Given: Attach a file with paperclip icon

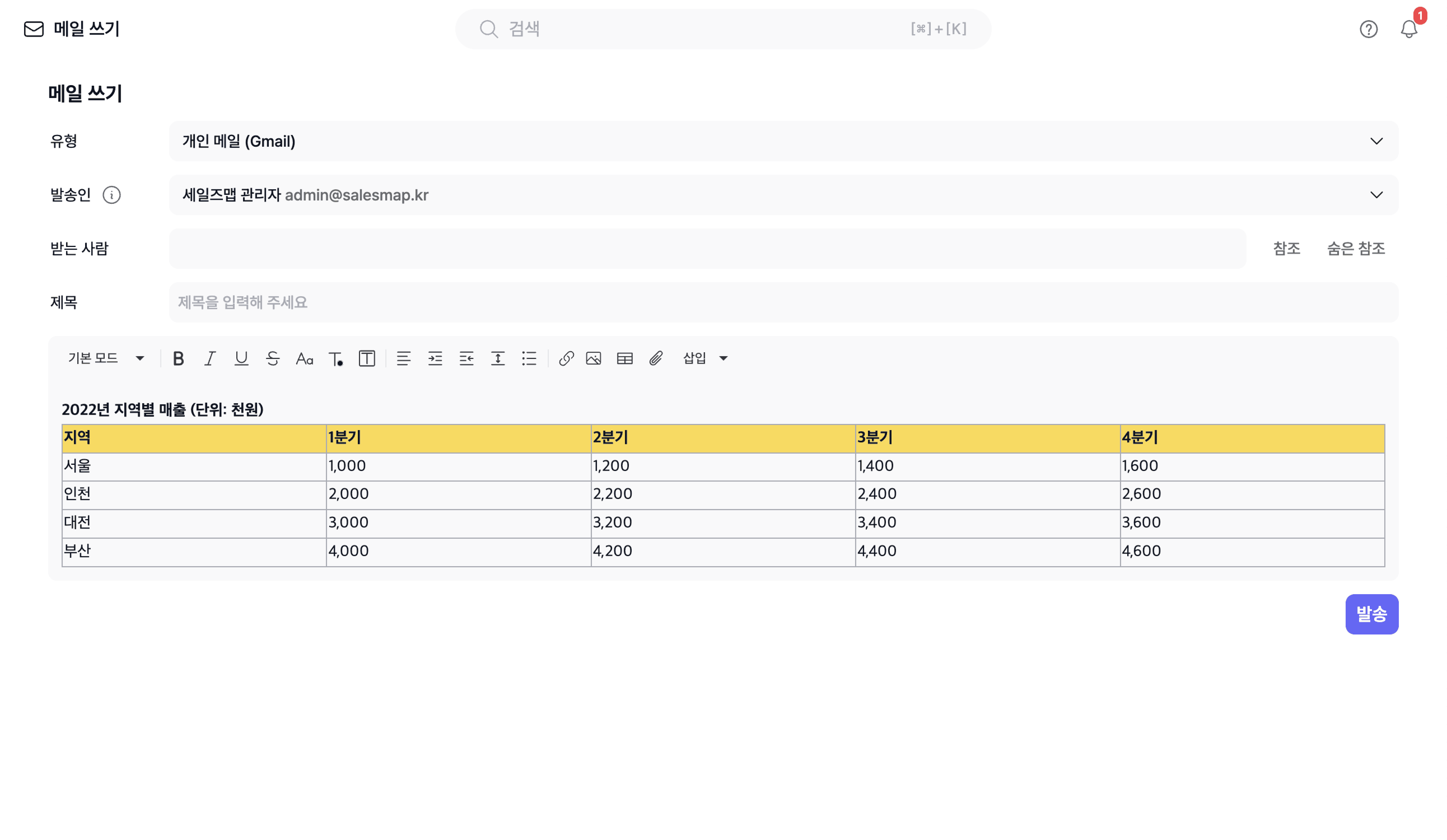Looking at the screenshot, I should point(656,358).
